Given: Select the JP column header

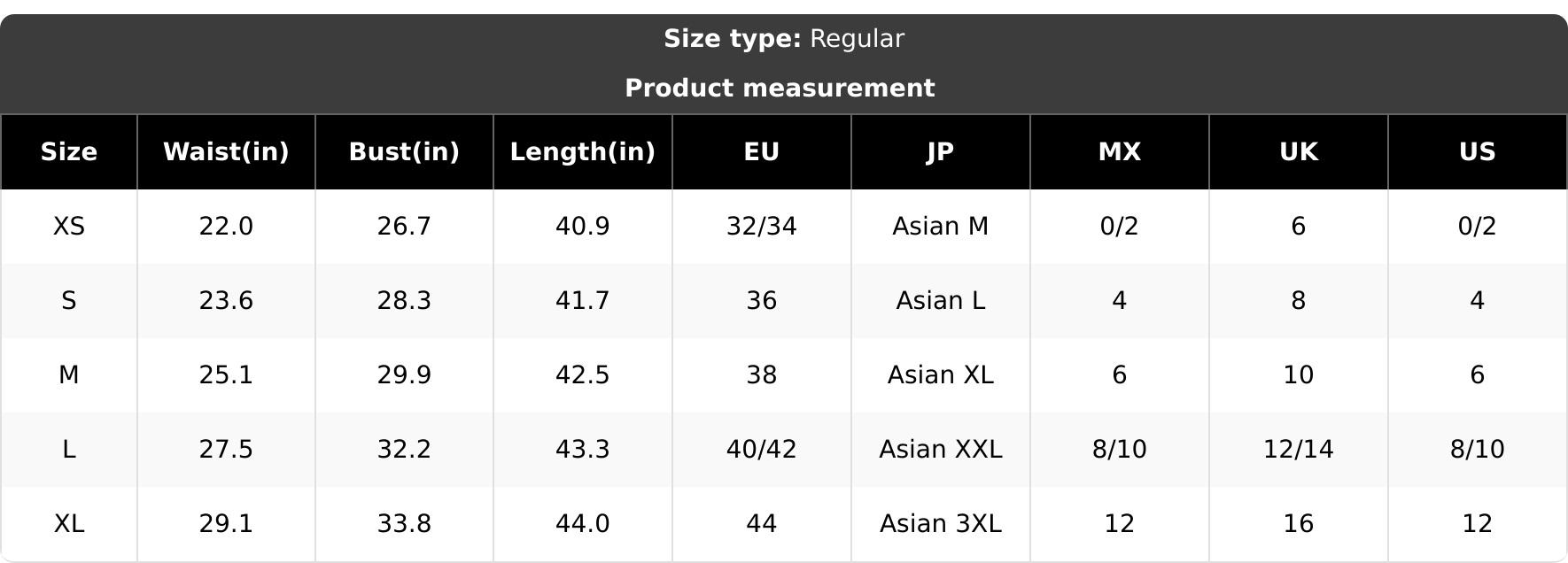Looking at the screenshot, I should pos(941,151).
